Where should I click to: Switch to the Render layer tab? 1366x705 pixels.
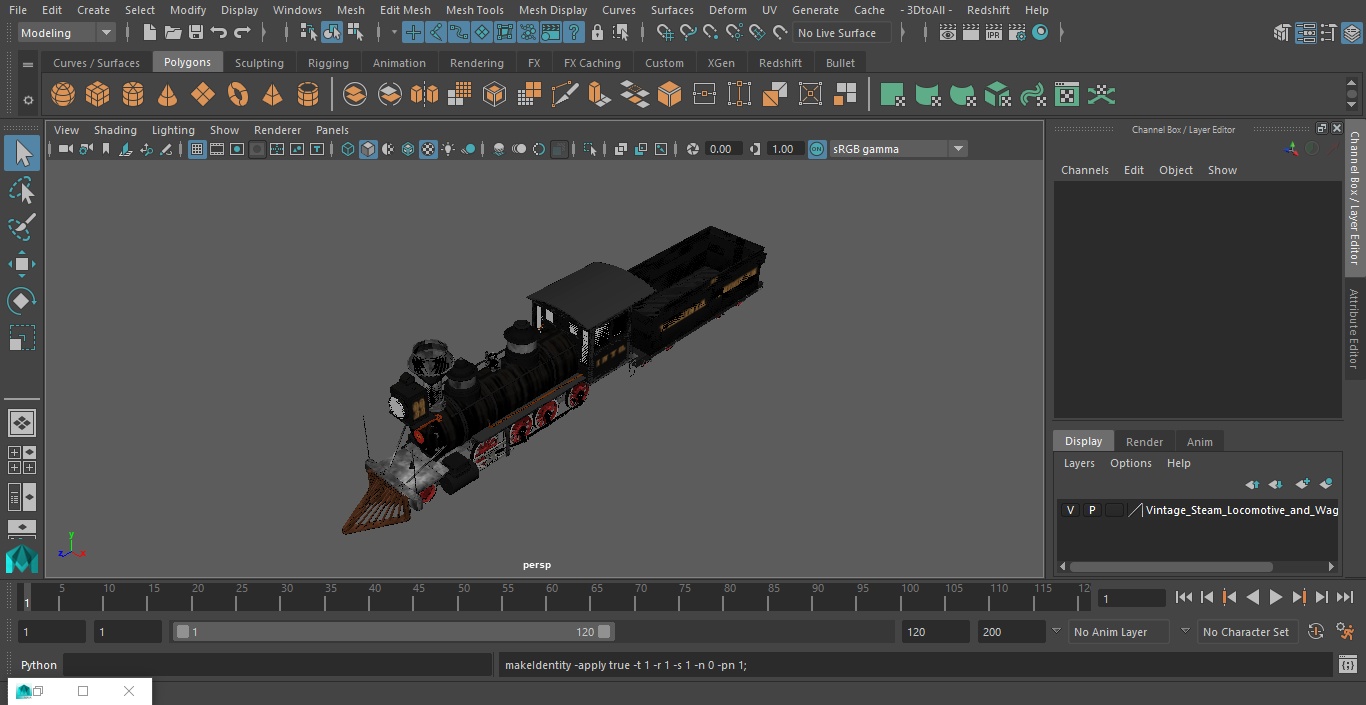click(1144, 442)
